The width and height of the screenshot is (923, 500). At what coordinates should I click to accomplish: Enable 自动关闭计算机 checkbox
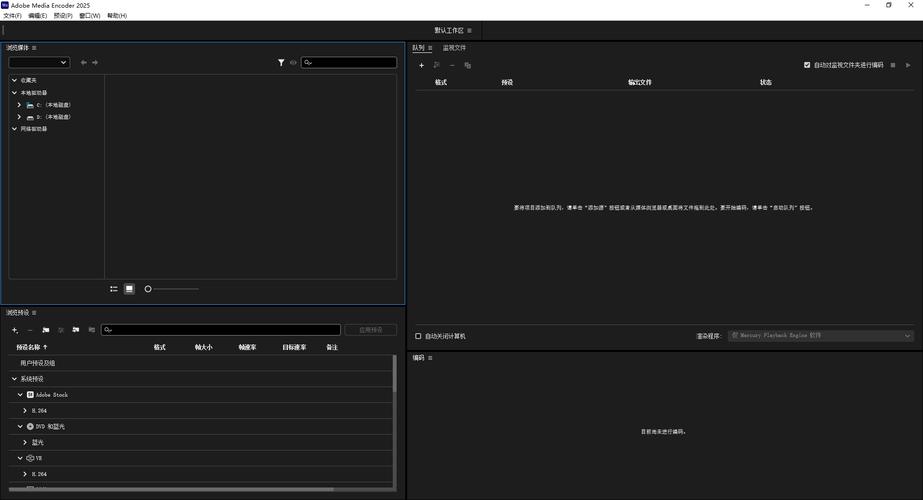[x=418, y=336]
